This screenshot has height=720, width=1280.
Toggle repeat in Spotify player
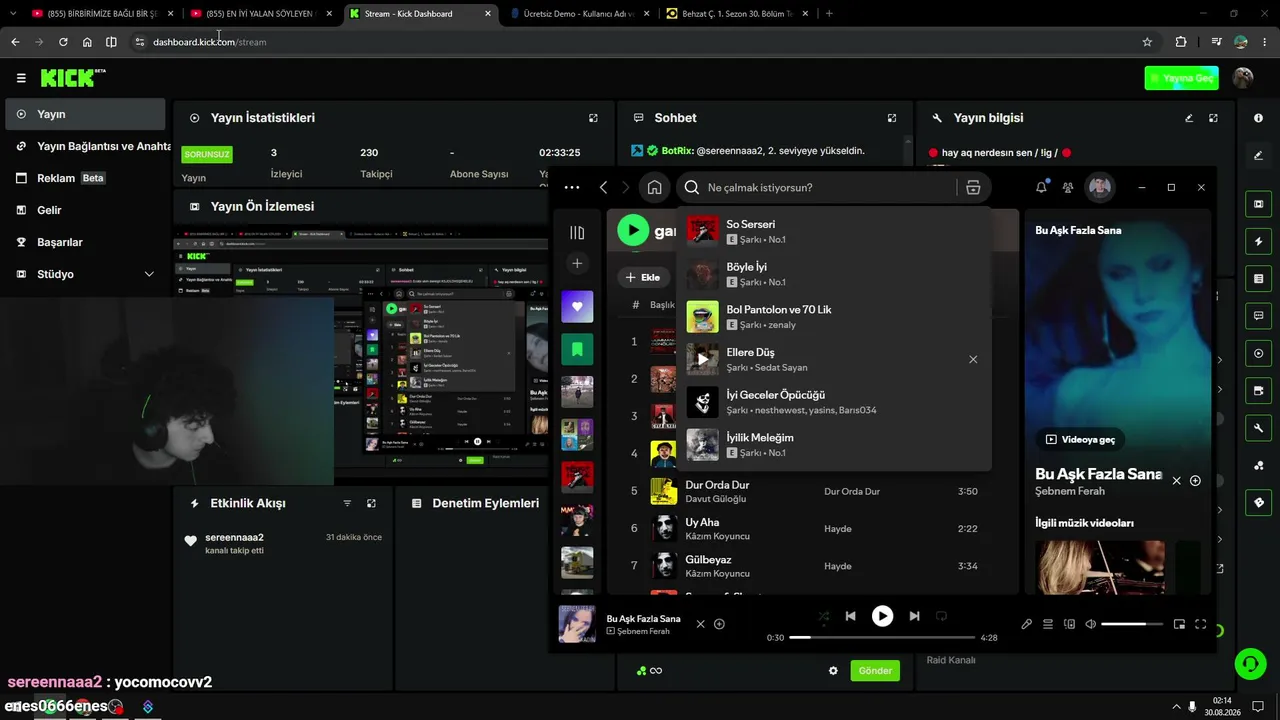[941, 616]
